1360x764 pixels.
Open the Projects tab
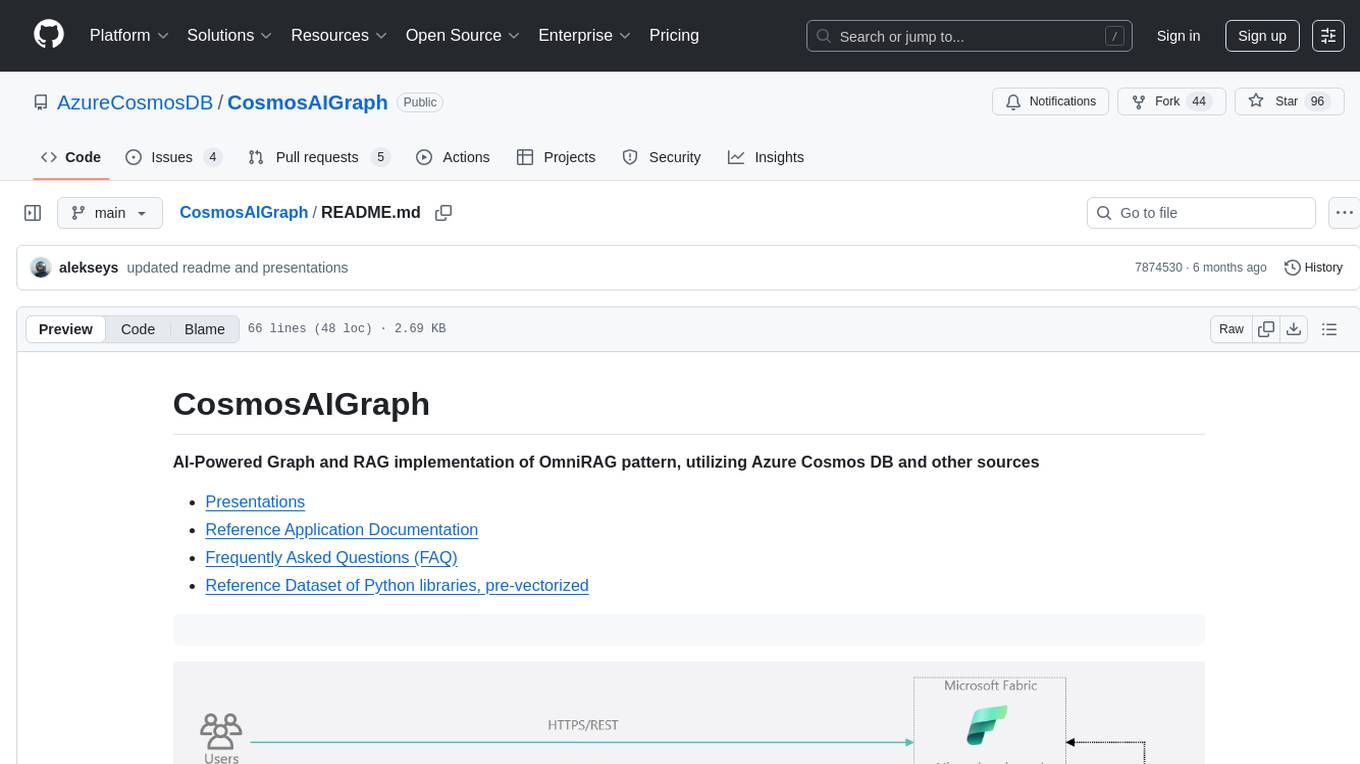(x=556, y=157)
